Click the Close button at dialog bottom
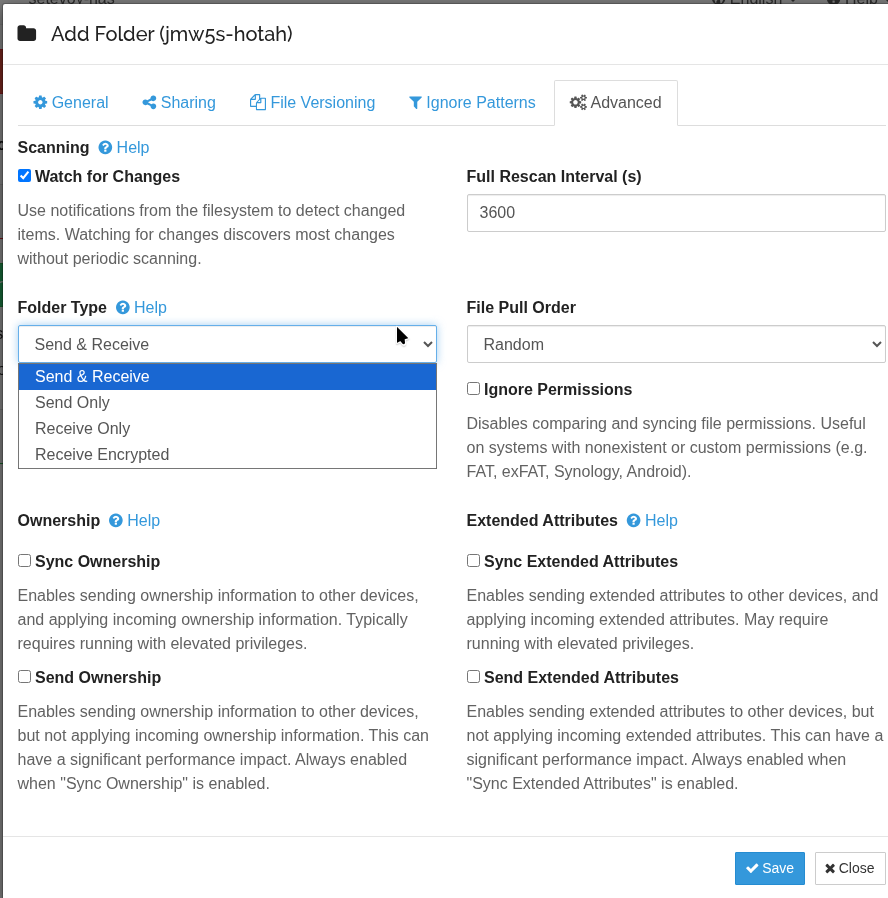The width and height of the screenshot is (888, 898). click(850, 868)
